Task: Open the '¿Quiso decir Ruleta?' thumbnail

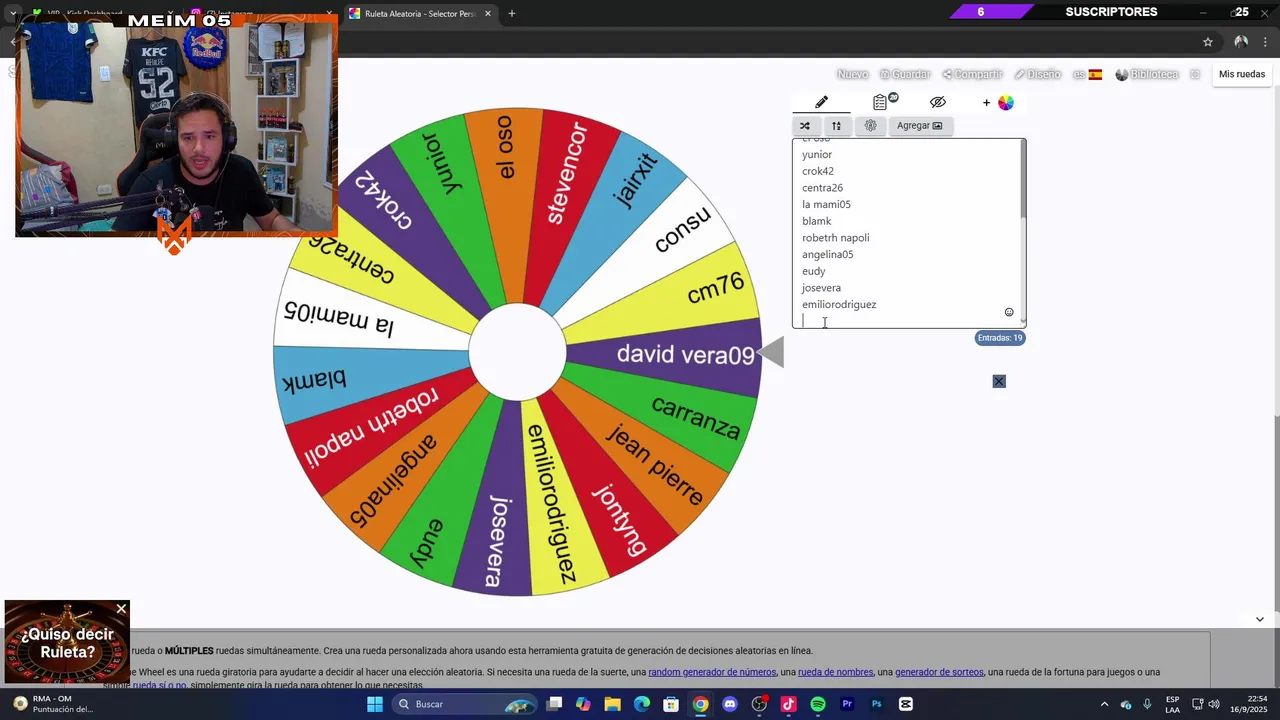Action: [x=67, y=643]
